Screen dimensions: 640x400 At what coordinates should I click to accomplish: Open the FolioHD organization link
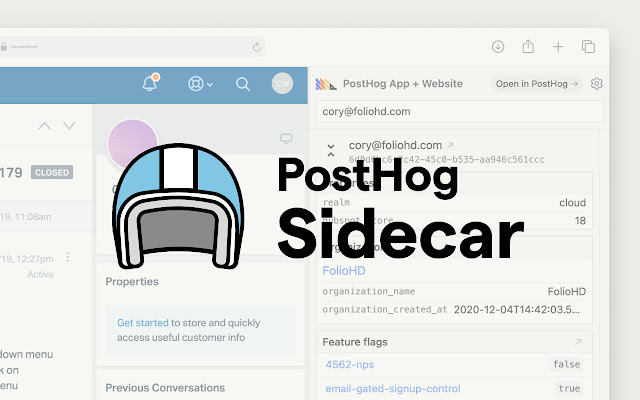point(344,271)
